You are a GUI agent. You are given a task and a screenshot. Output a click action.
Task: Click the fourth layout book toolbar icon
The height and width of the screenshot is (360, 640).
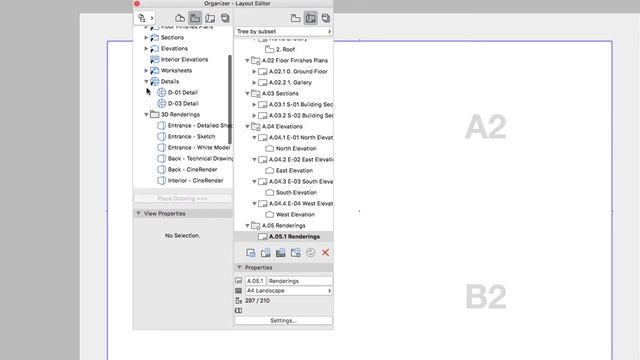point(296,253)
